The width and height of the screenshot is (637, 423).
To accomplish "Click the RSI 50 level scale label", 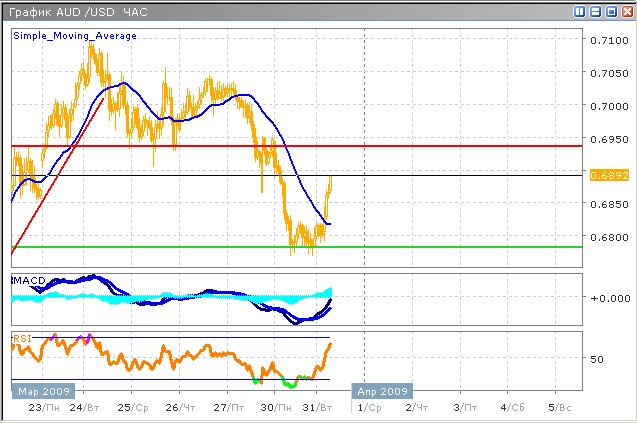I will coord(597,359).
